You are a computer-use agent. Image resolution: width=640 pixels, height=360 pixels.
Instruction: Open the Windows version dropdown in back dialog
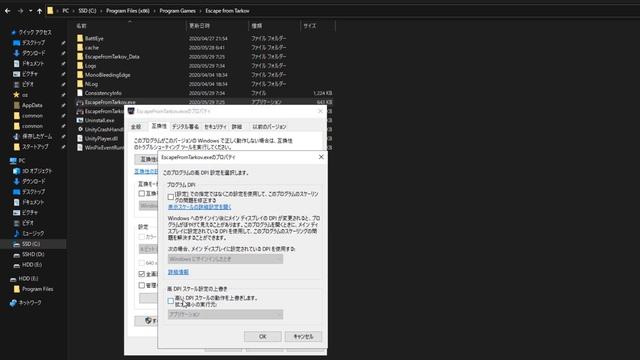pyautogui.click(x=148, y=206)
